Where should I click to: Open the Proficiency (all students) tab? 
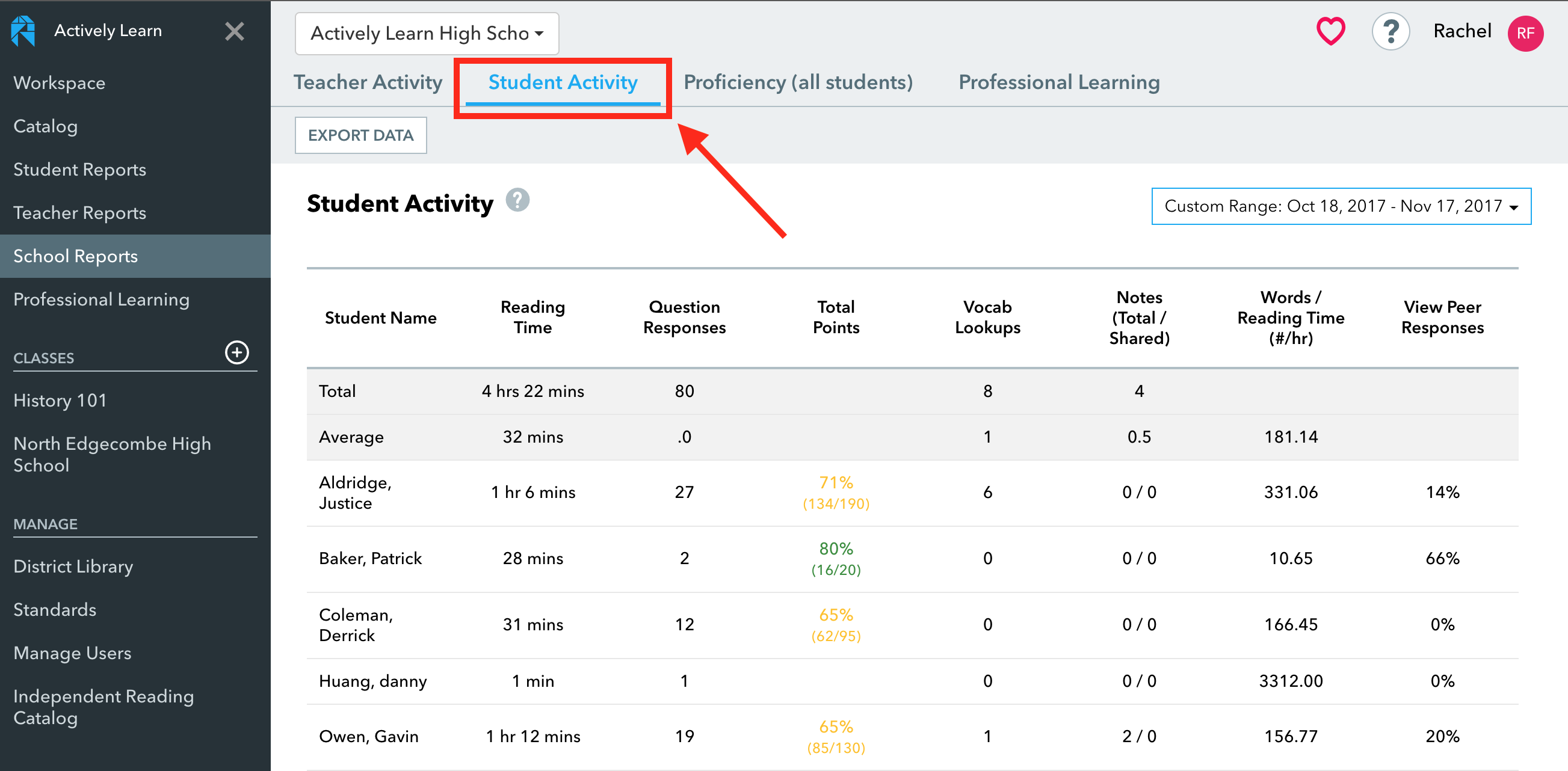pyautogui.click(x=798, y=82)
